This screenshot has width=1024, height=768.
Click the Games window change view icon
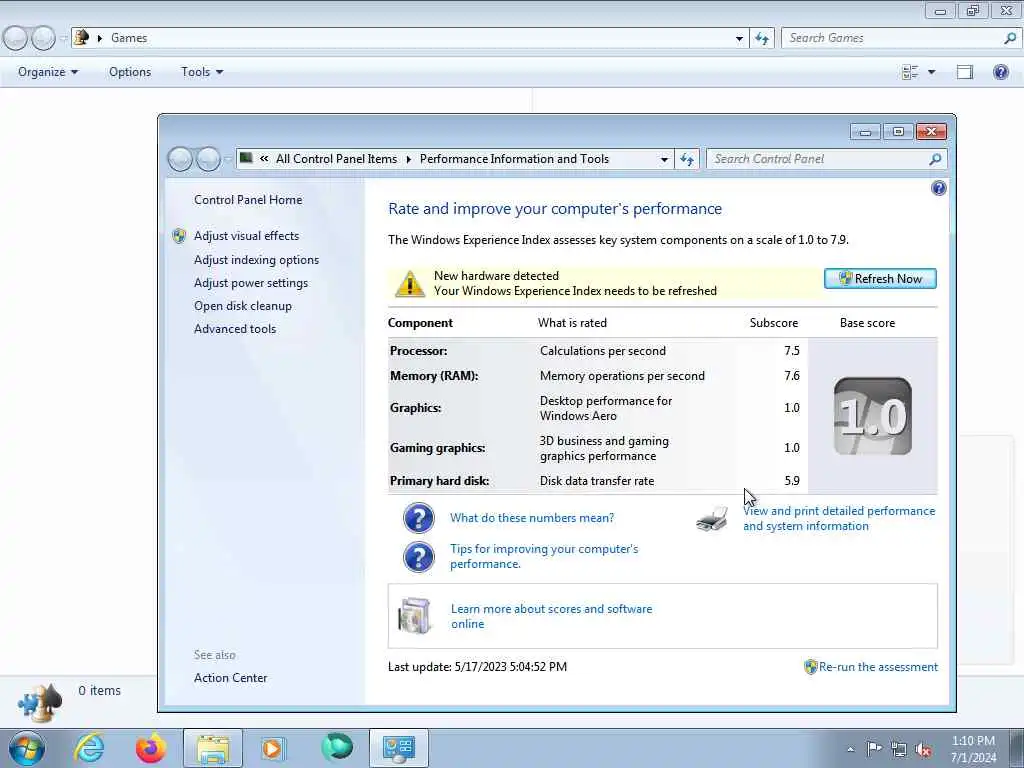click(x=910, y=72)
